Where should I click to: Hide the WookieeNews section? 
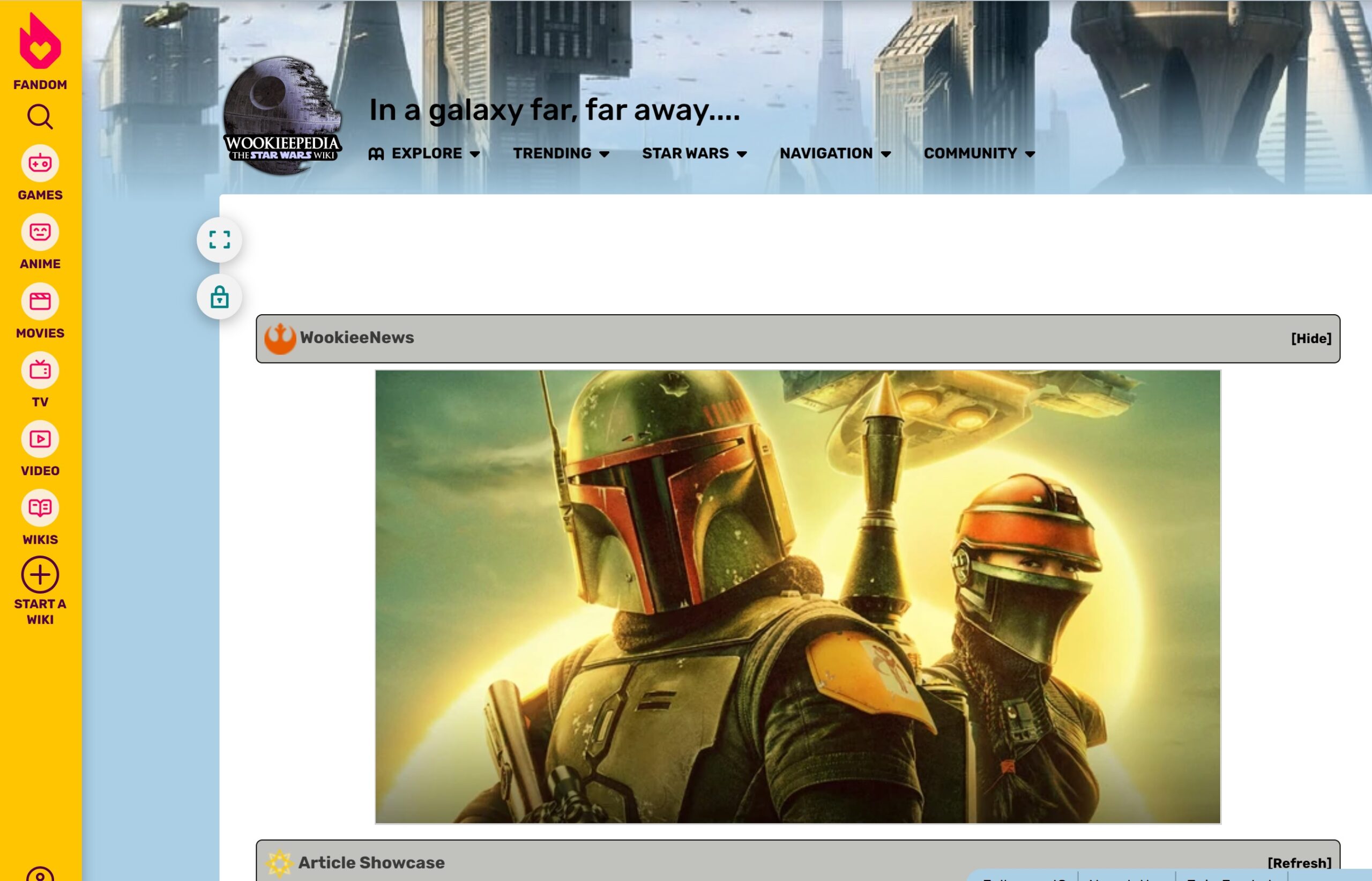(x=1311, y=339)
